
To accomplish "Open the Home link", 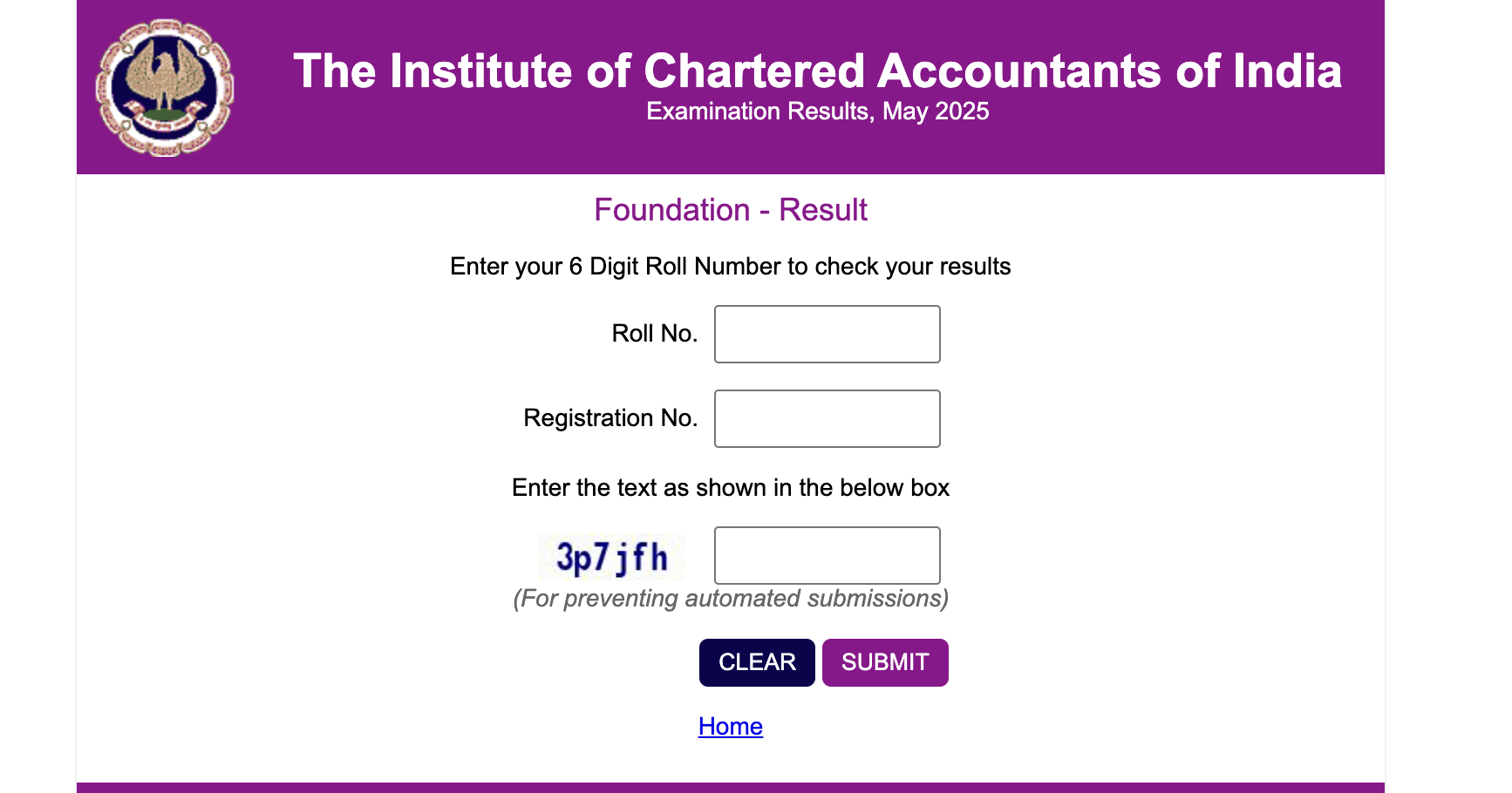I will tap(730, 726).
